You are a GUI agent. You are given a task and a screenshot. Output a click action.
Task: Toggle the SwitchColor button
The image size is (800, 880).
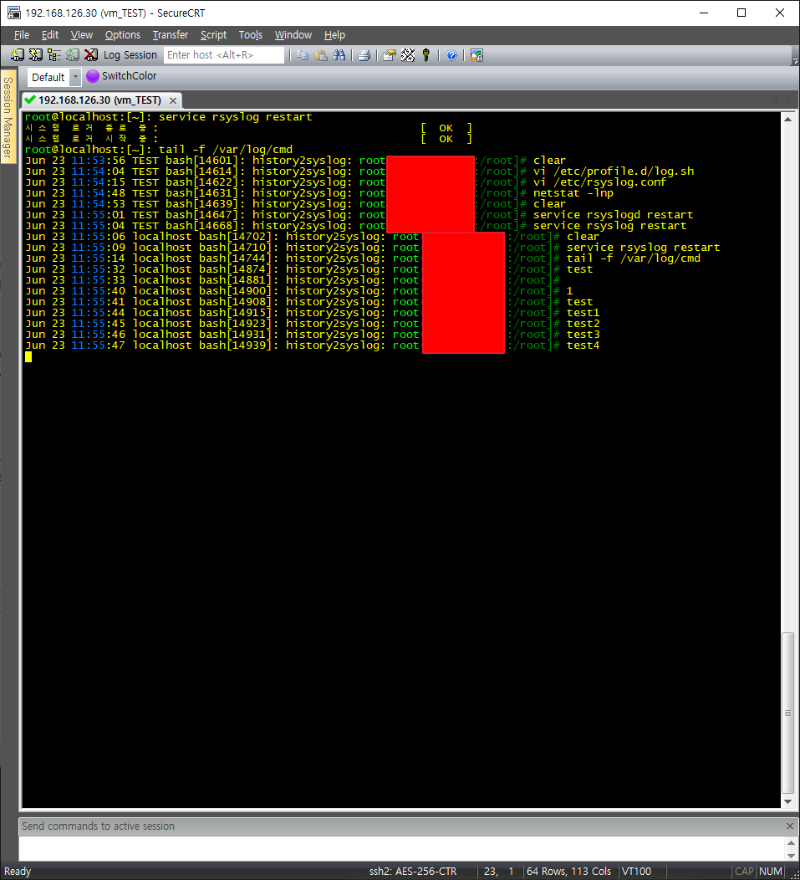(122, 76)
